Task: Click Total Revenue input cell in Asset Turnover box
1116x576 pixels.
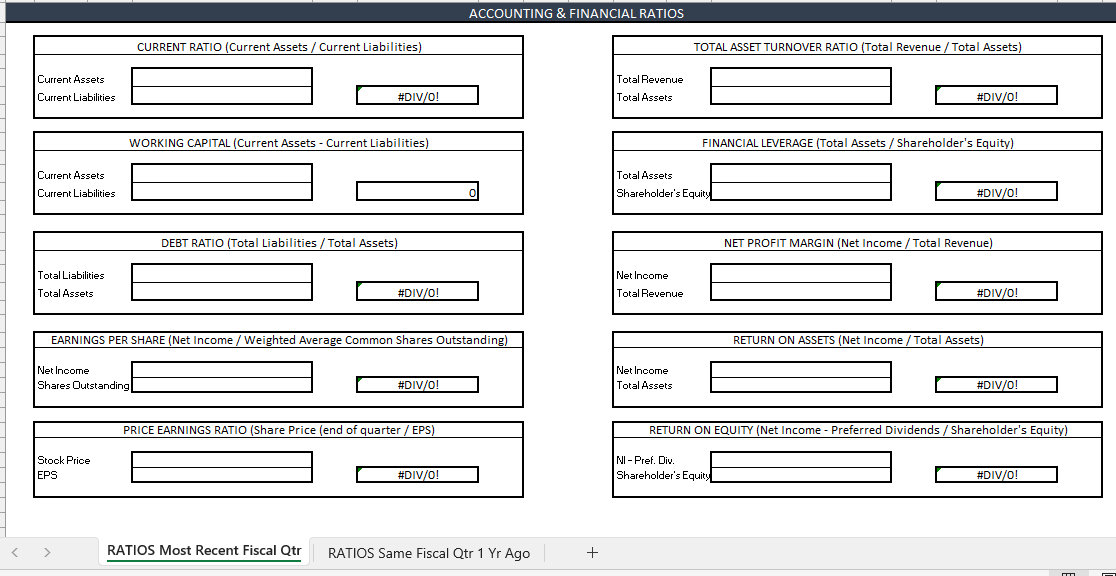Action: click(801, 78)
